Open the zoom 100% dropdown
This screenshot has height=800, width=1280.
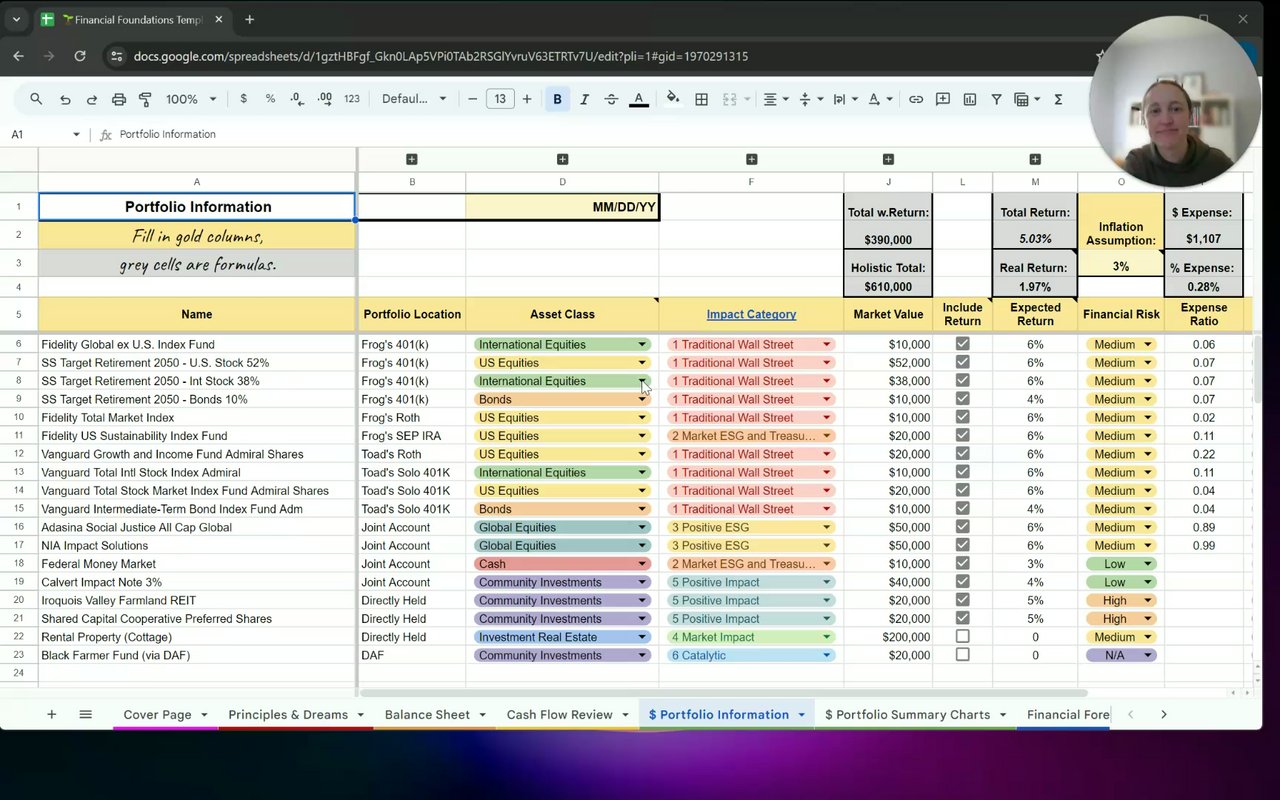coord(191,99)
